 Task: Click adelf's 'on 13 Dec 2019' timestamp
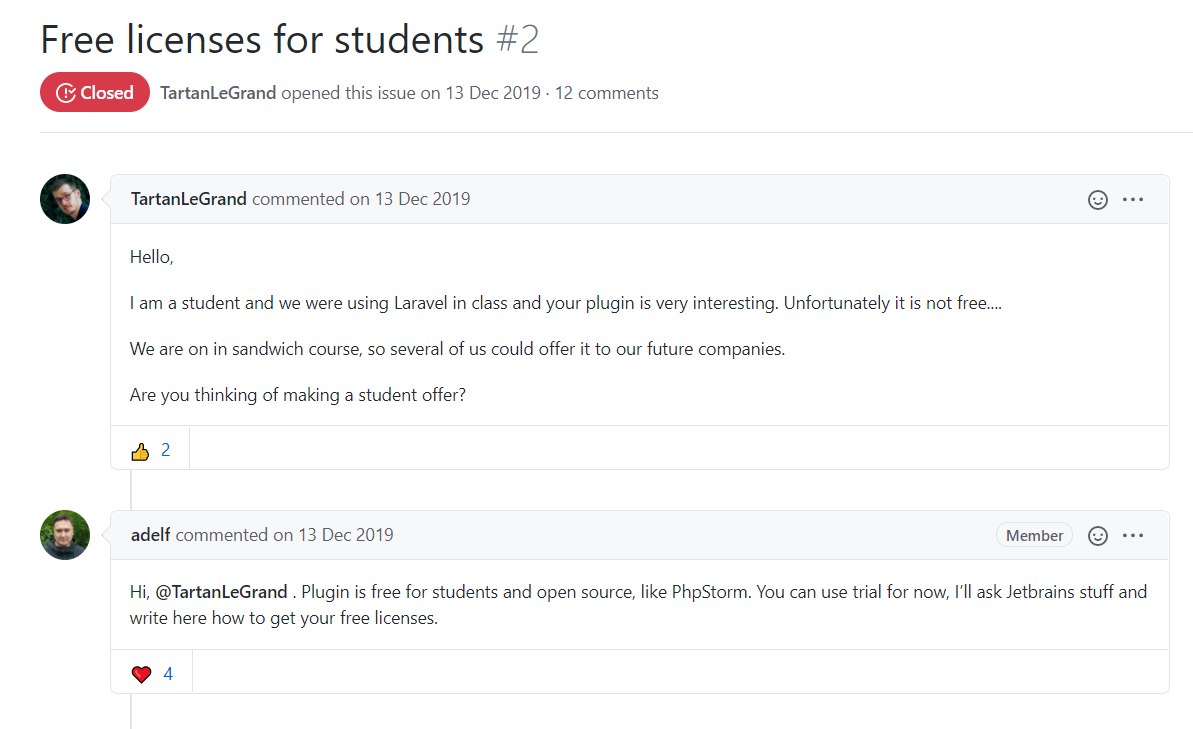pos(333,535)
